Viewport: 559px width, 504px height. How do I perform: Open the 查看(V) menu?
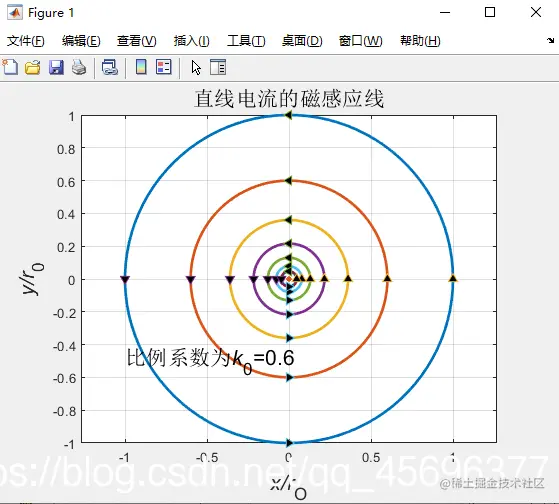coord(137,41)
